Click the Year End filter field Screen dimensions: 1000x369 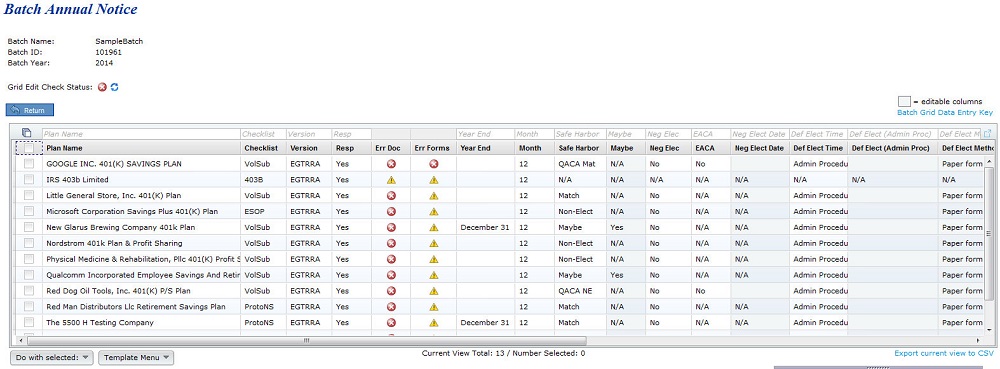pos(485,134)
